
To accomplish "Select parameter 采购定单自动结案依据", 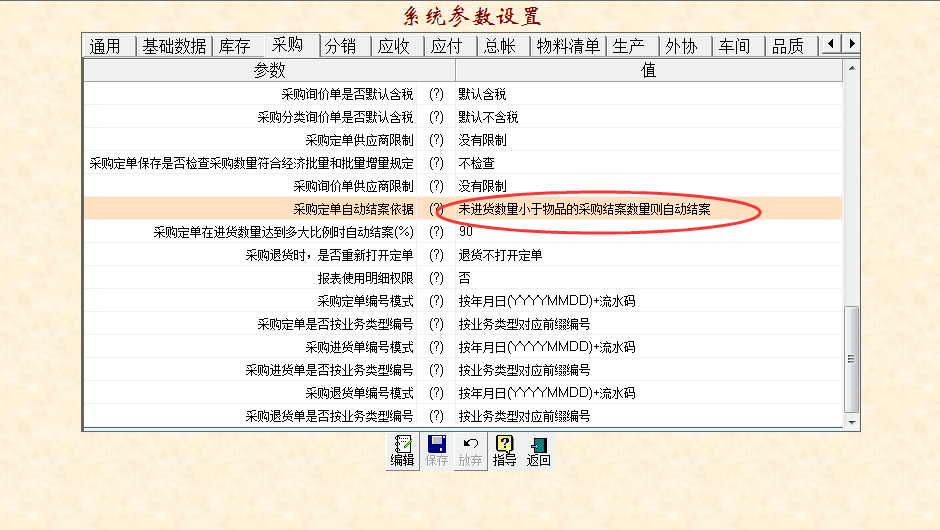I will tap(354, 209).
